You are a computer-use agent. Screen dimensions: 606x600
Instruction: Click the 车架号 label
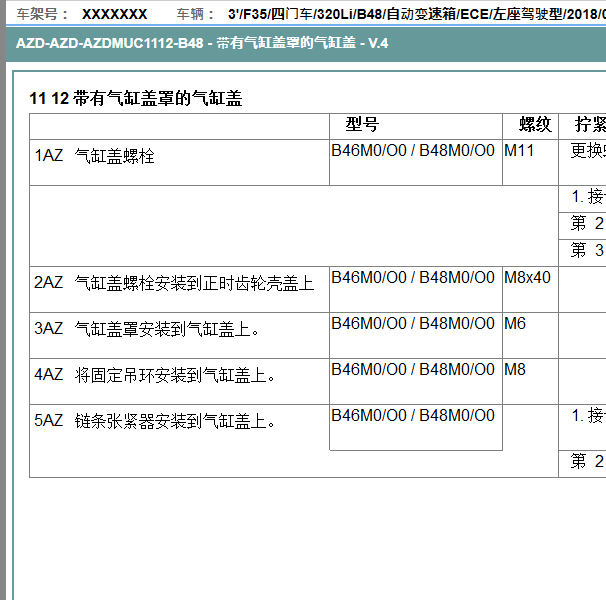tap(42, 14)
